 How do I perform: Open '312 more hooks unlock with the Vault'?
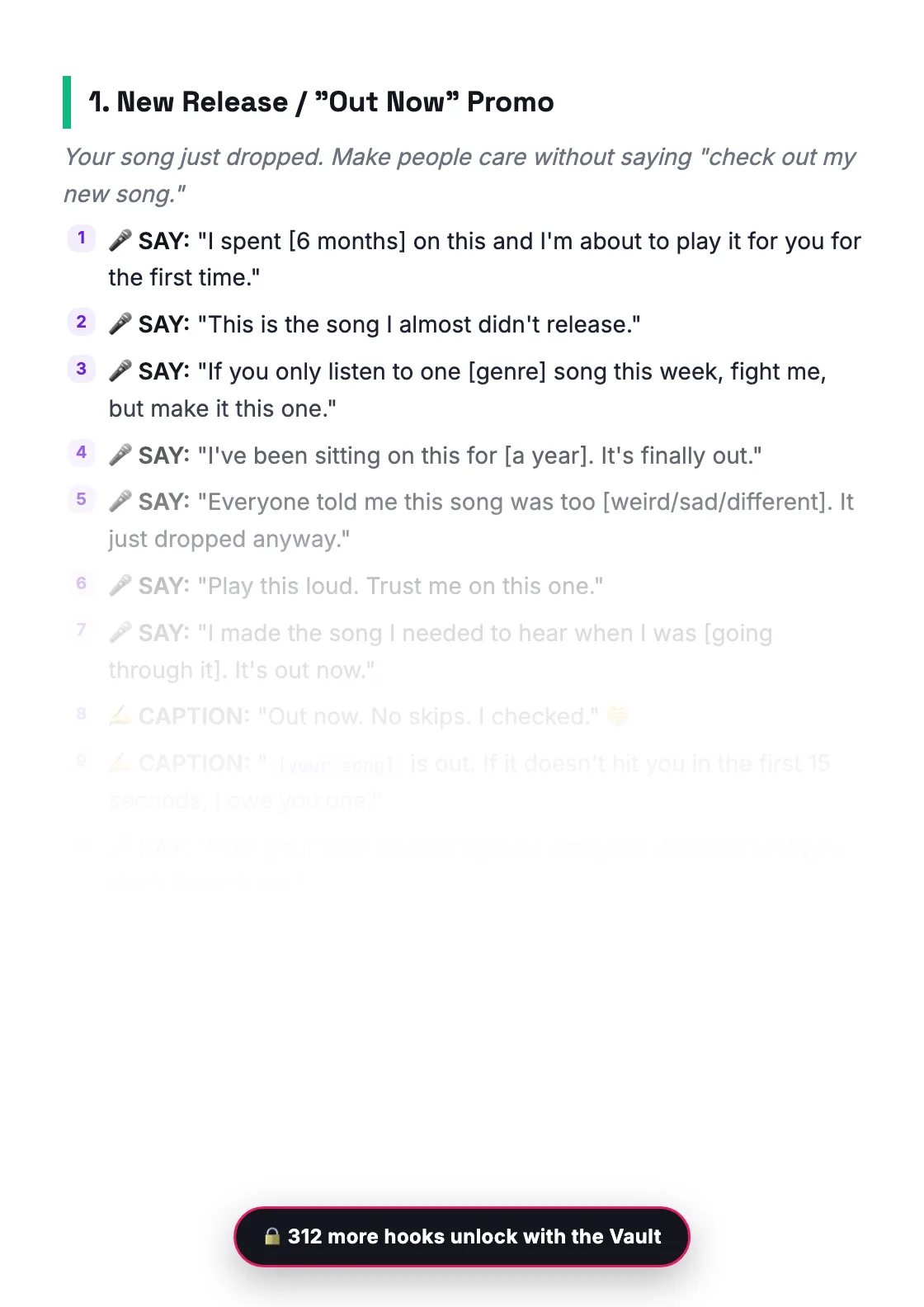462,1236
